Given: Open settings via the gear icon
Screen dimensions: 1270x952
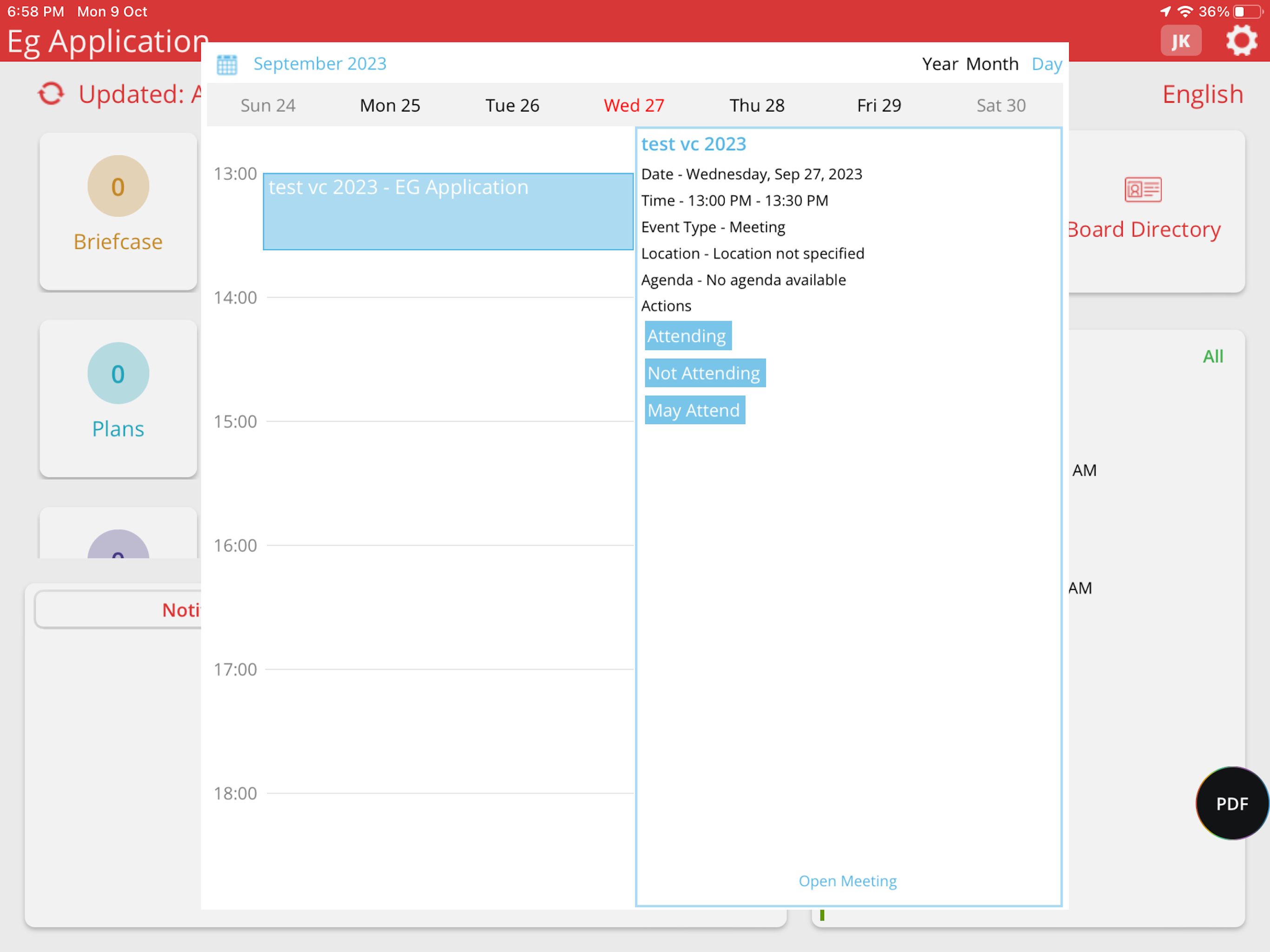Looking at the screenshot, I should click(1241, 41).
